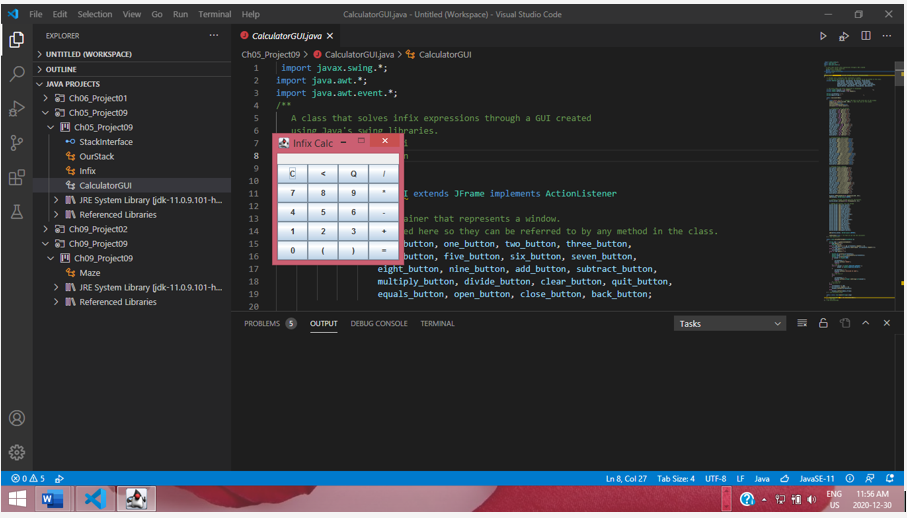
Task: Maximize panel size with chevron up
Action: 866,324
